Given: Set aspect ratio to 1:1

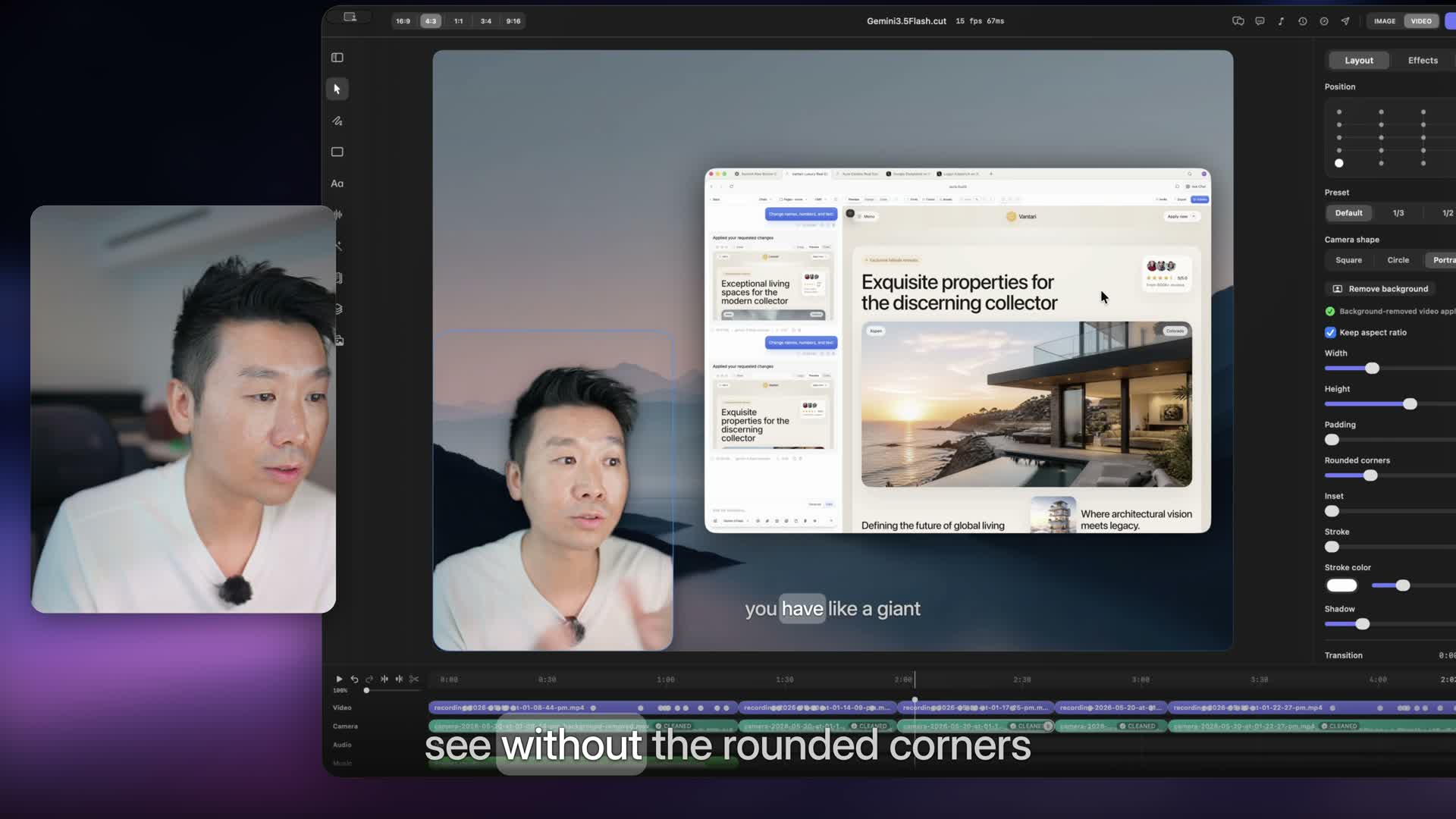Looking at the screenshot, I should tap(458, 21).
